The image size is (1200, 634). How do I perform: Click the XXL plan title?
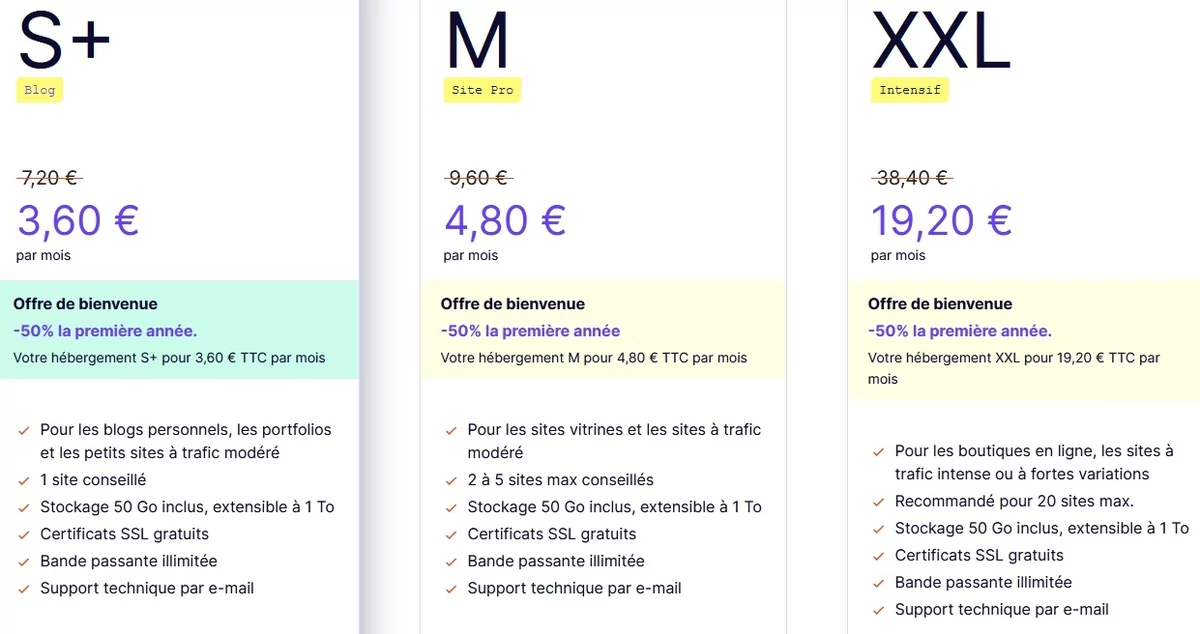[x=941, y=40]
